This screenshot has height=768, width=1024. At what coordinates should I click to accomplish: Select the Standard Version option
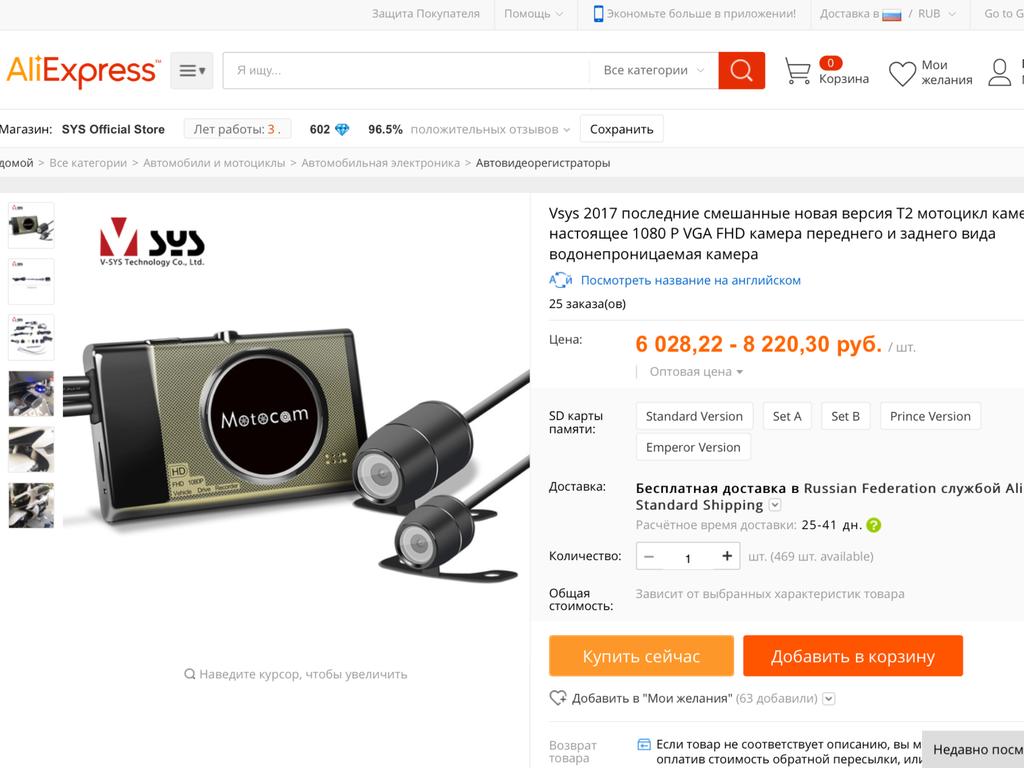pos(694,416)
